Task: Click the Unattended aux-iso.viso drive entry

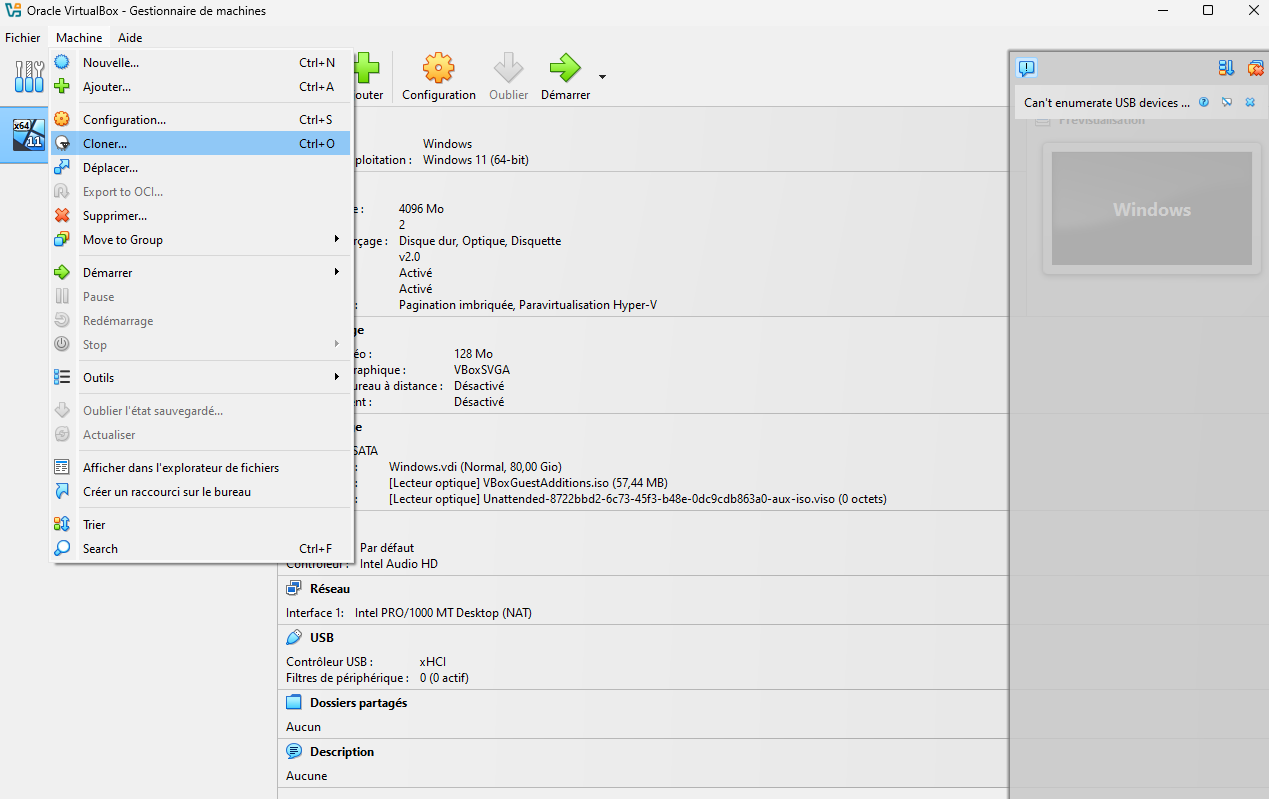Action: (637, 499)
